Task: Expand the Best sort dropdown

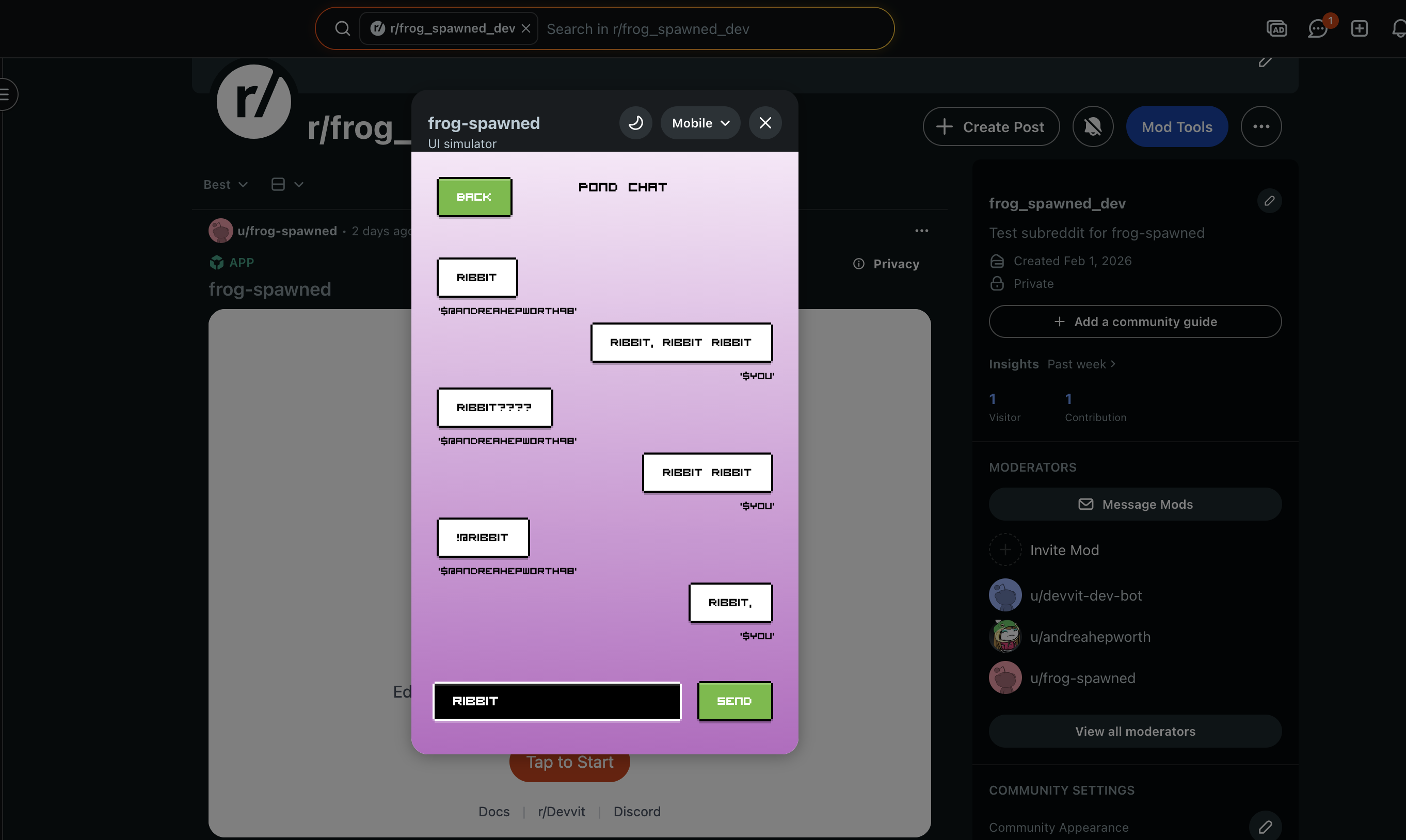Action: 226,185
